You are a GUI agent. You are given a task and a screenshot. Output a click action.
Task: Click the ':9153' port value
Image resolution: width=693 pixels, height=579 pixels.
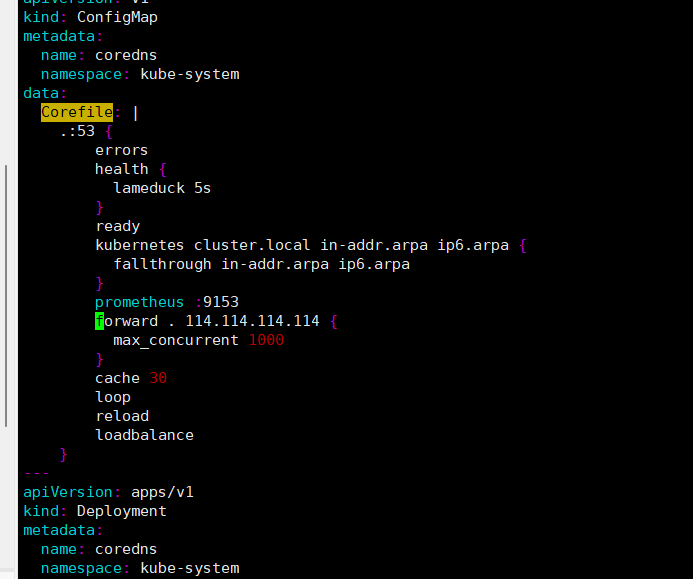pyautogui.click(x=217, y=302)
